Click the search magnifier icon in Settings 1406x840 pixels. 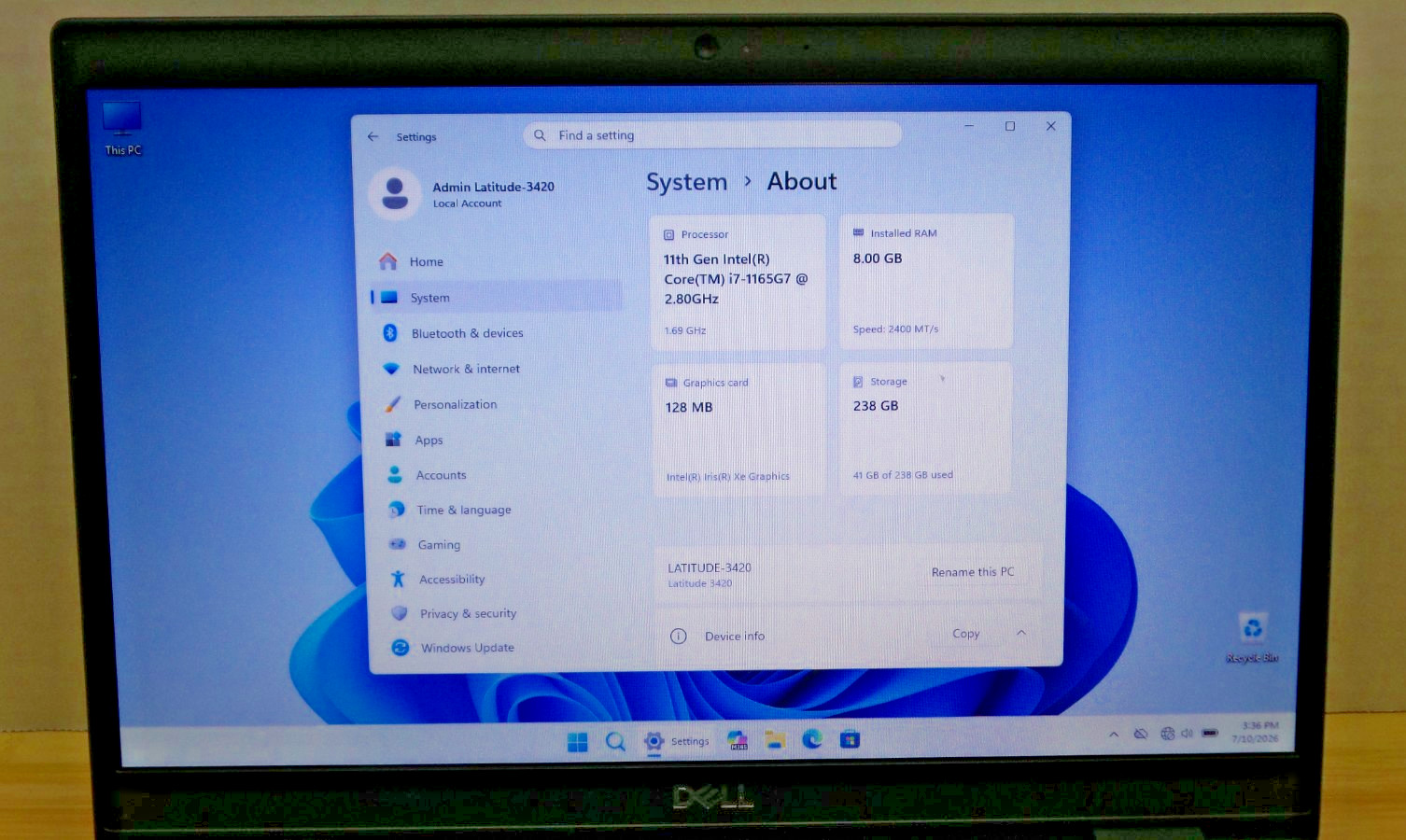click(540, 135)
